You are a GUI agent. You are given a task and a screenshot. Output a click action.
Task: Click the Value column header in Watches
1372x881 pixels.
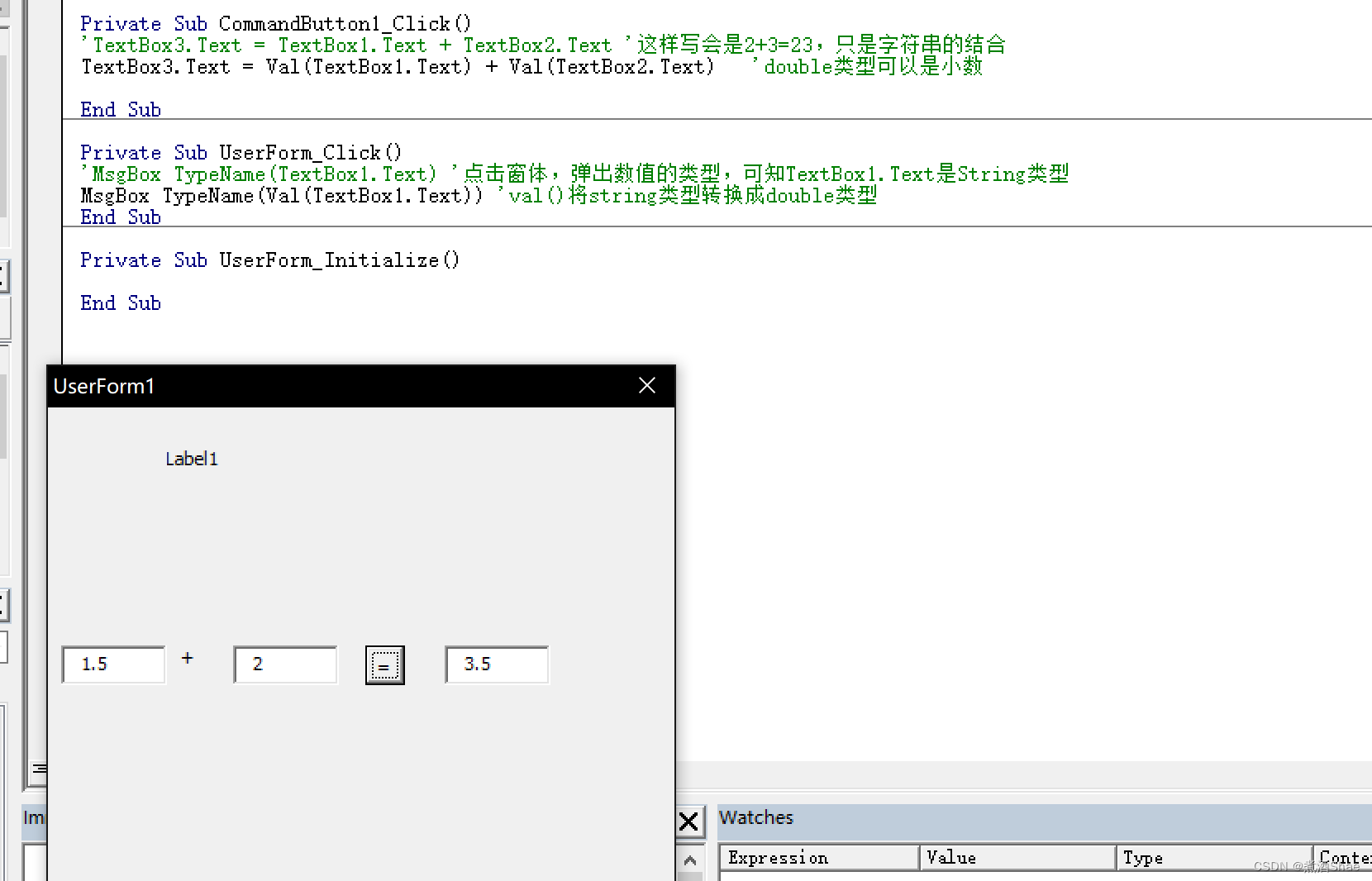pyautogui.click(x=1018, y=858)
